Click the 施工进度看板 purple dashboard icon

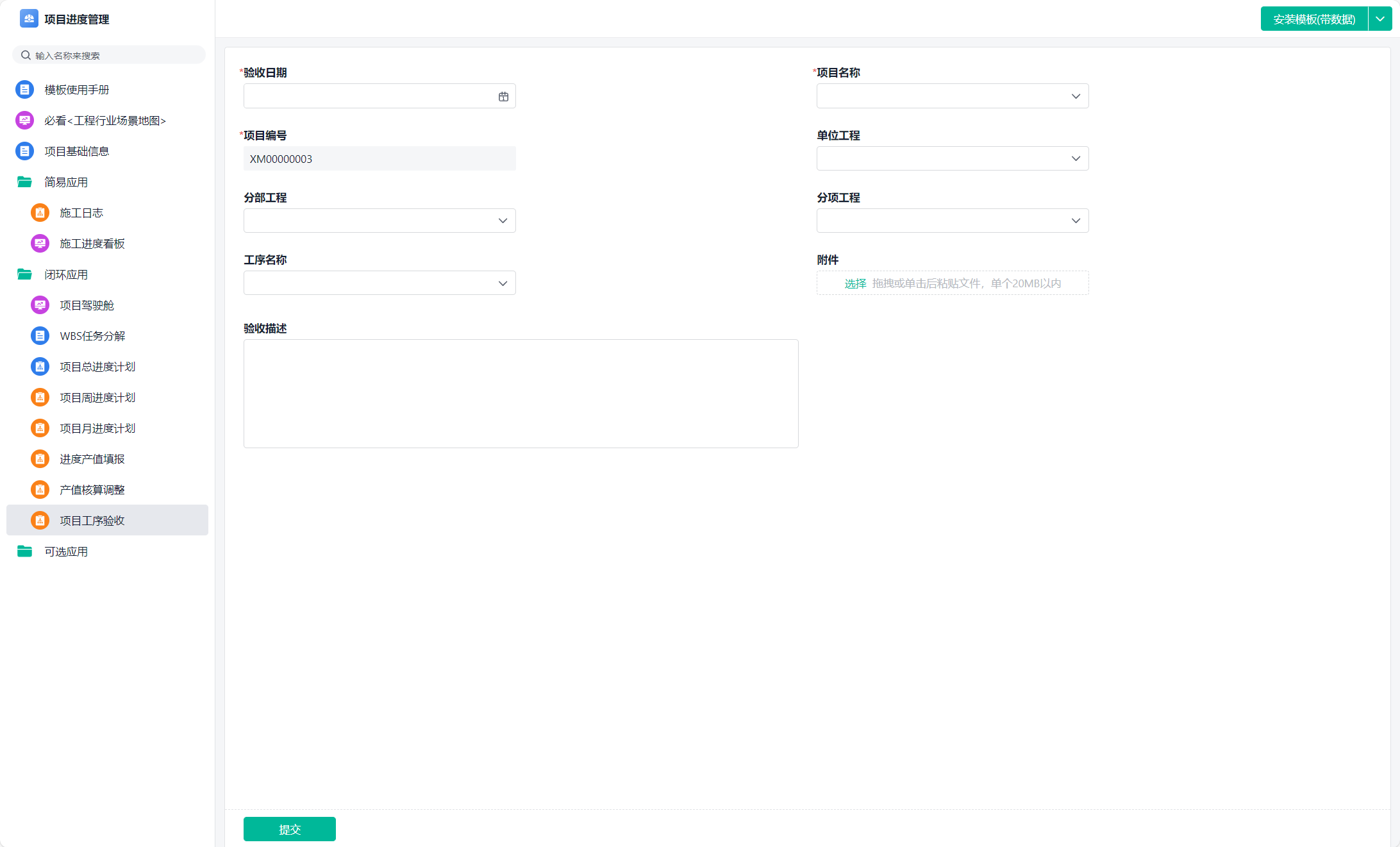(x=40, y=244)
